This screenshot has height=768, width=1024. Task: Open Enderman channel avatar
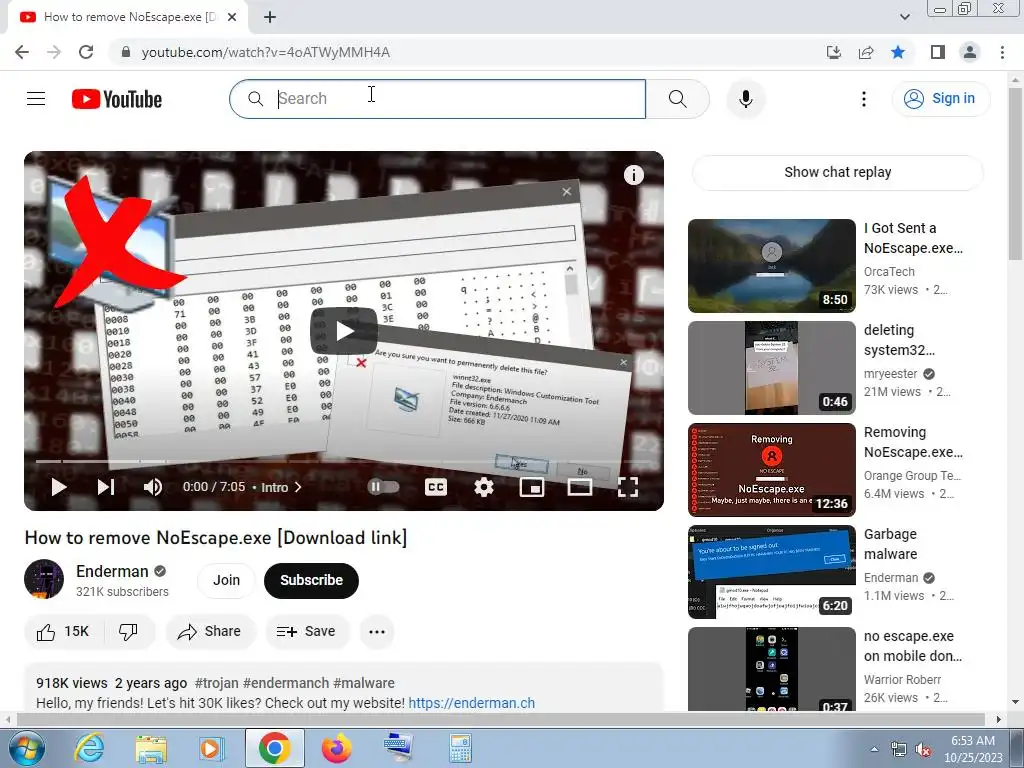pyautogui.click(x=44, y=579)
